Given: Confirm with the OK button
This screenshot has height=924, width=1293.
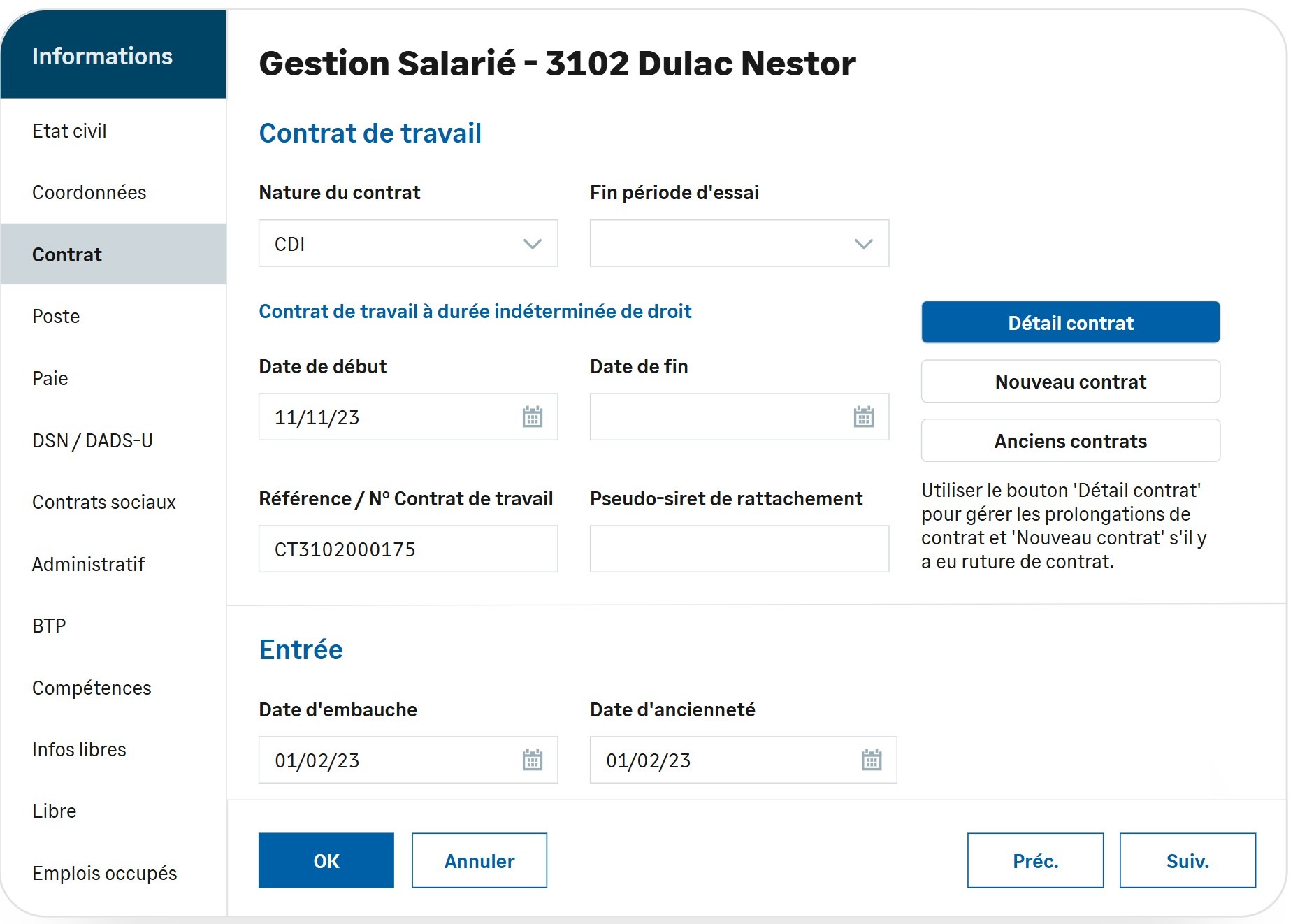Looking at the screenshot, I should click(326, 860).
